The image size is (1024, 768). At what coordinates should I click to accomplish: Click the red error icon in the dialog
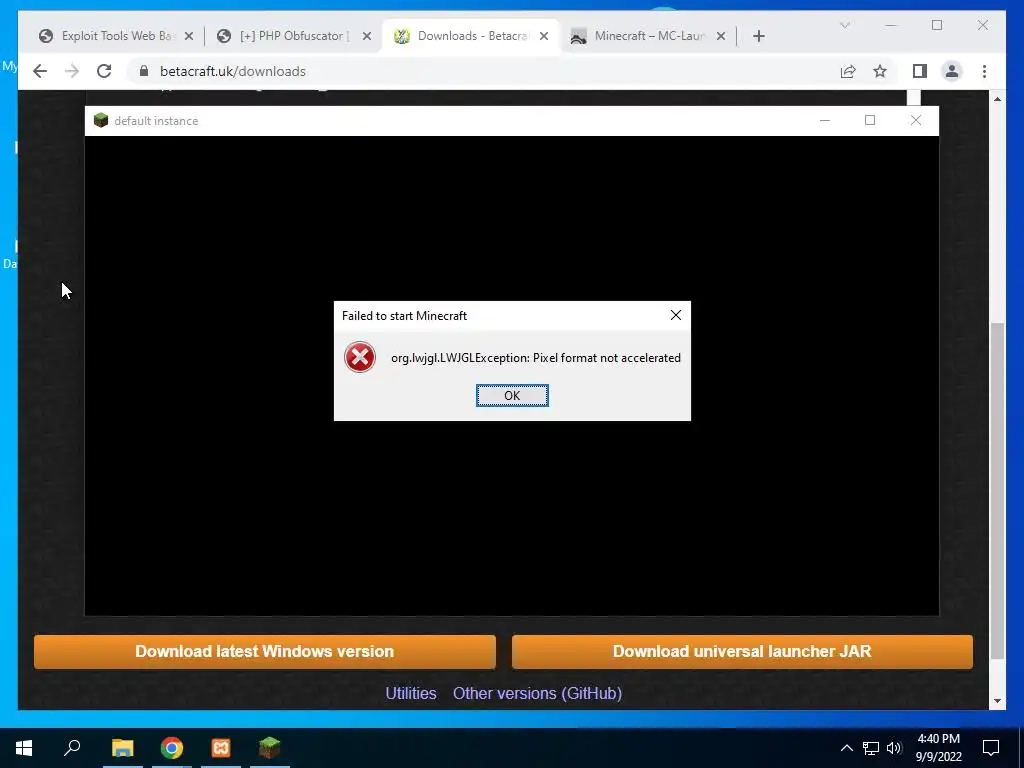tap(360, 357)
